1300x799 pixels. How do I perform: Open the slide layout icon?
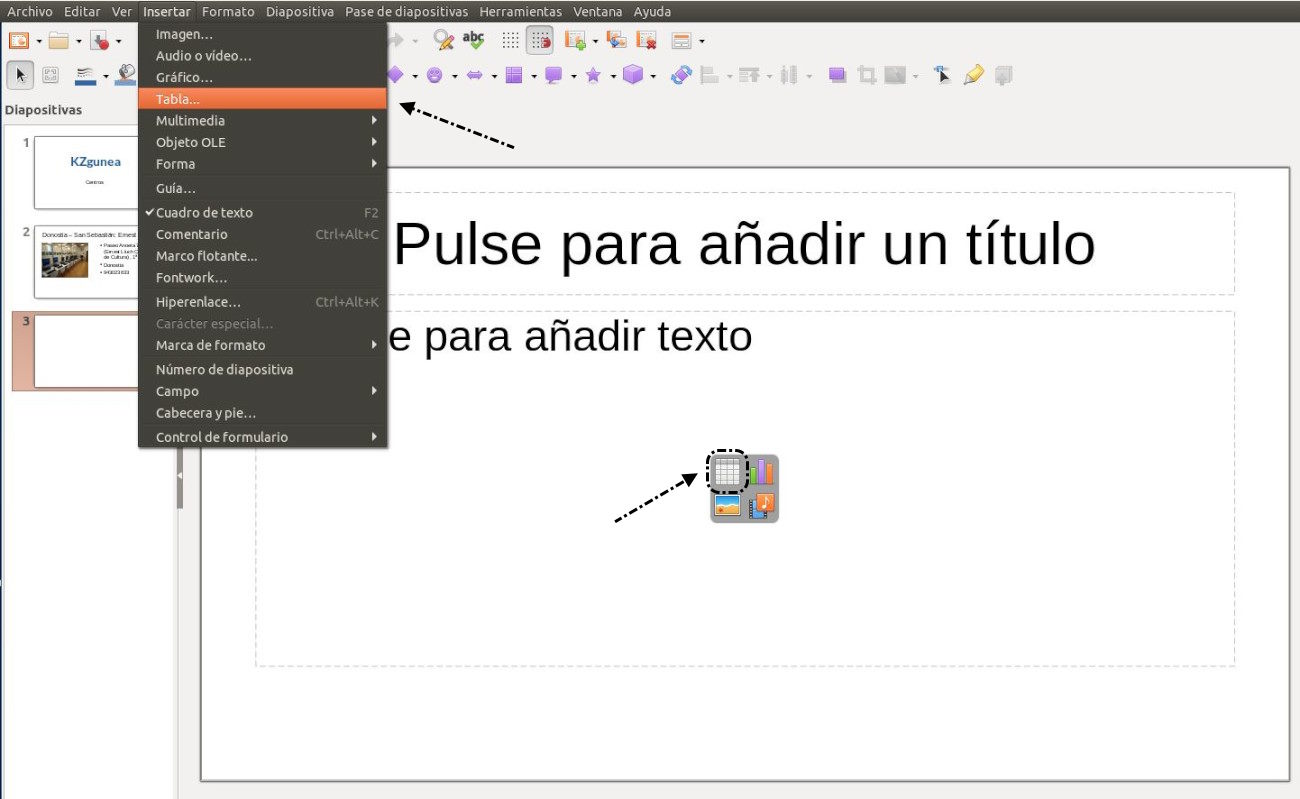click(x=682, y=40)
